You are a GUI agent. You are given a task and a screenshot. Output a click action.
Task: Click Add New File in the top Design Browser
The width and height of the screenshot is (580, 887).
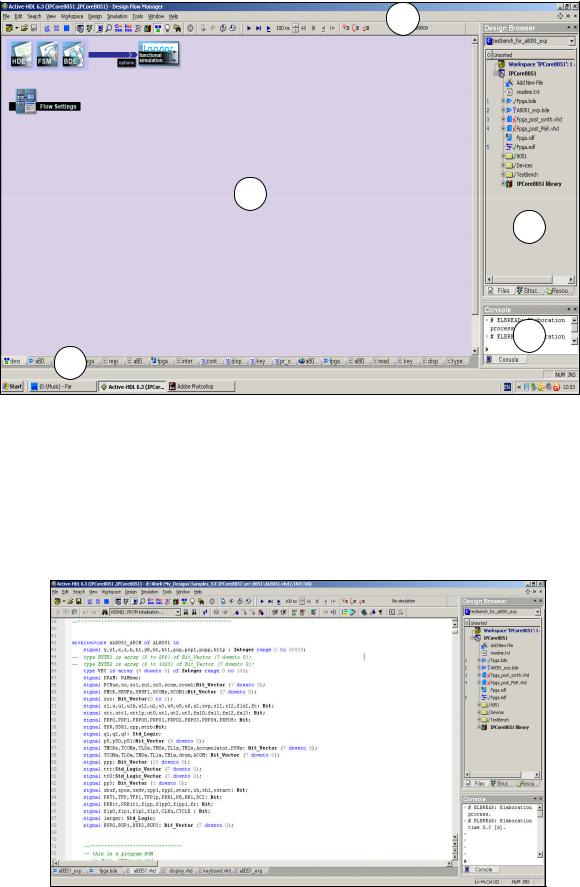pos(529,83)
